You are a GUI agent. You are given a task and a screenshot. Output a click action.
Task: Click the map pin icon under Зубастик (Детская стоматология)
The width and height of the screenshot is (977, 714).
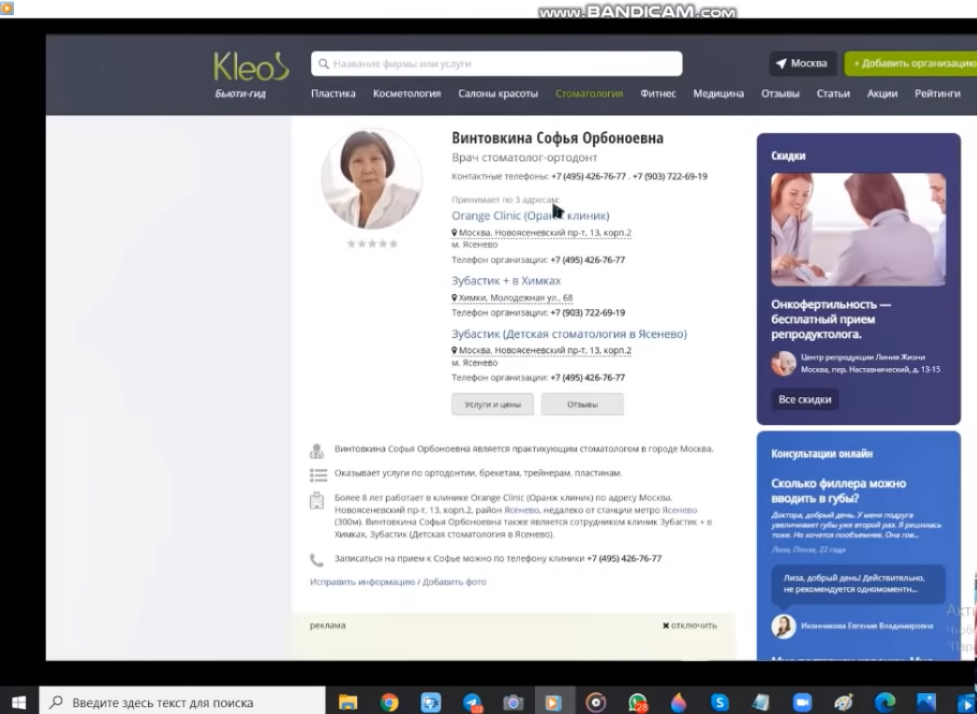coord(454,350)
